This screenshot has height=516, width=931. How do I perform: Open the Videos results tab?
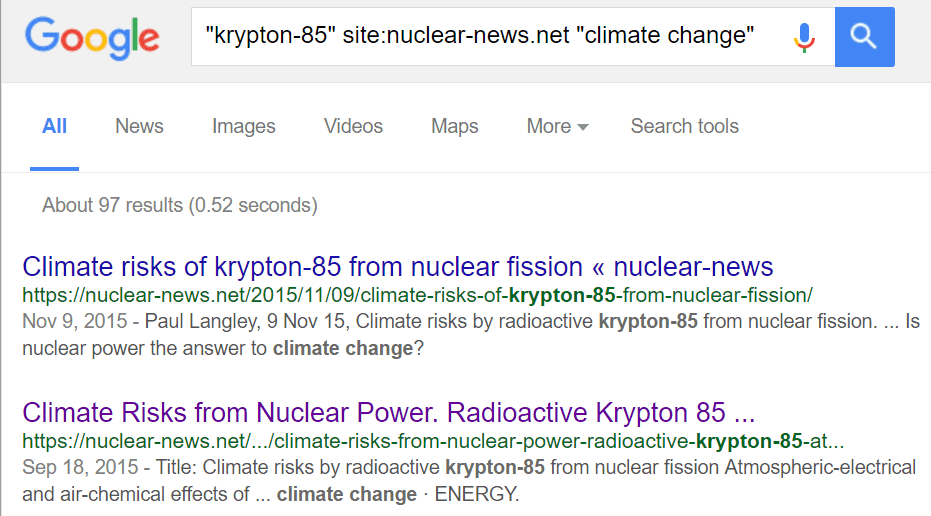pos(353,126)
